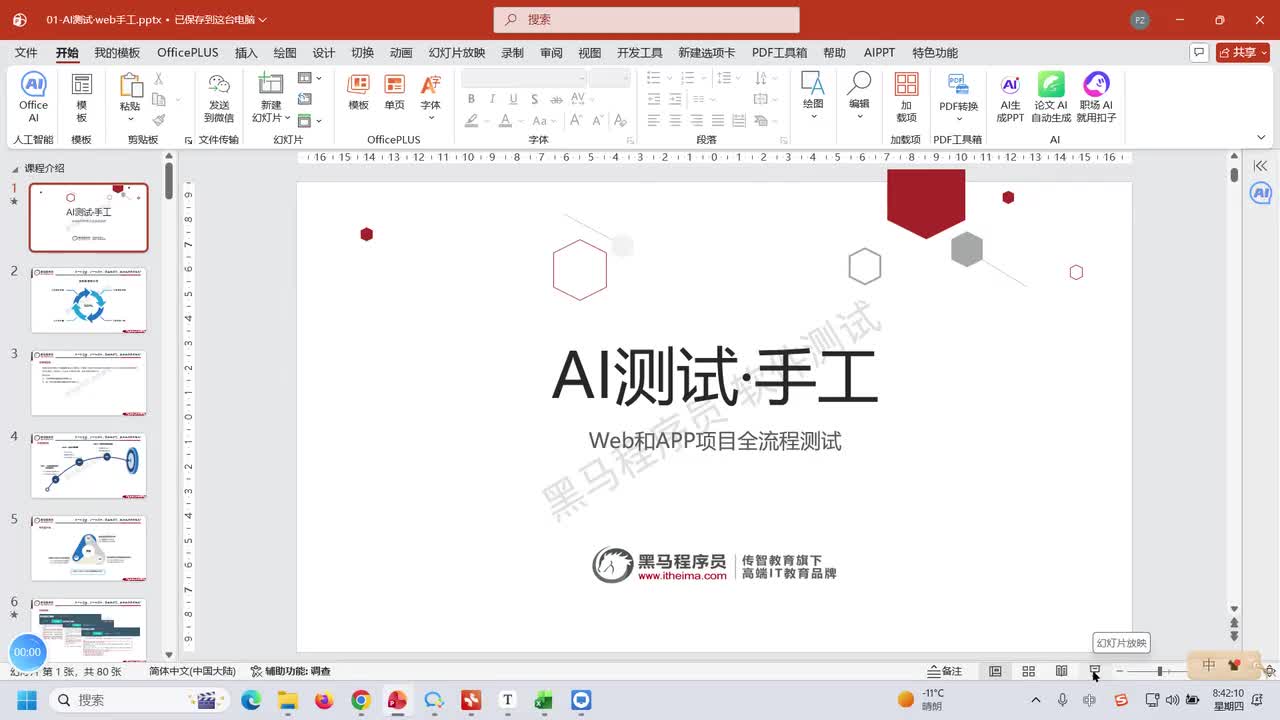Click the search box in title bar
Screen dimensions: 1280x720
646,20
